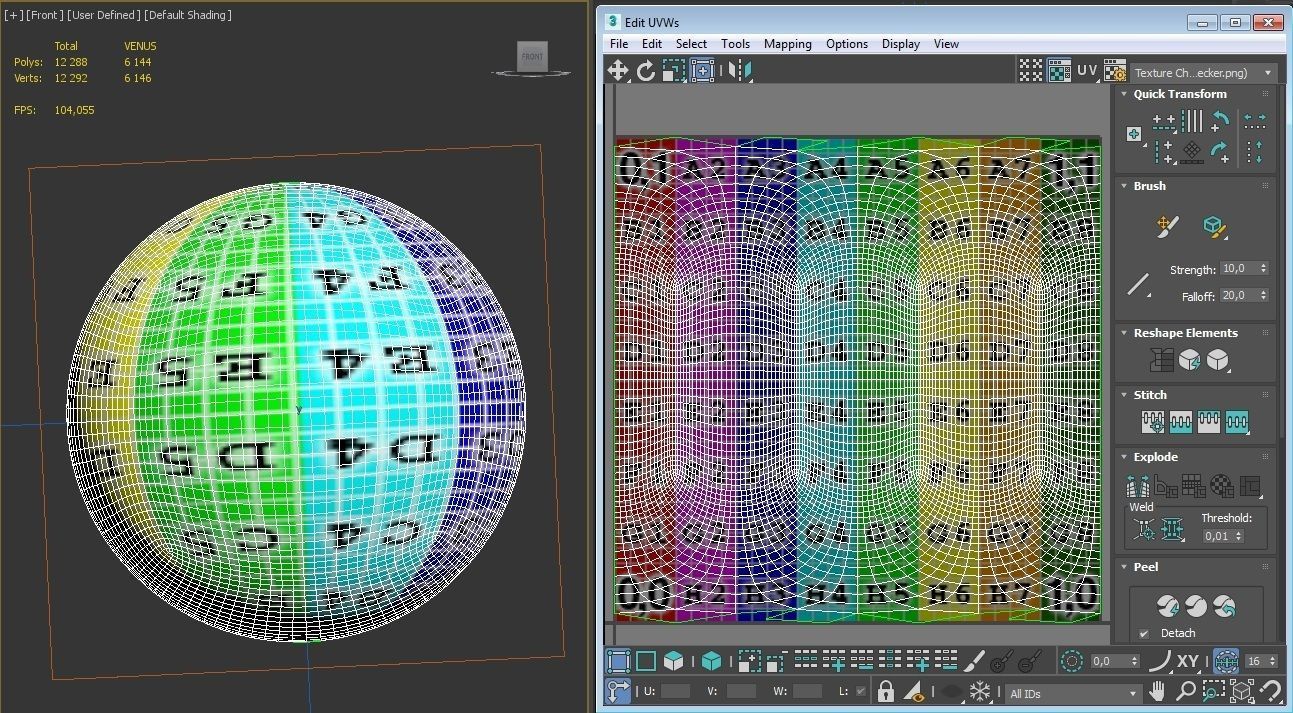Click the Break icon in Explode panel

tap(1137, 487)
